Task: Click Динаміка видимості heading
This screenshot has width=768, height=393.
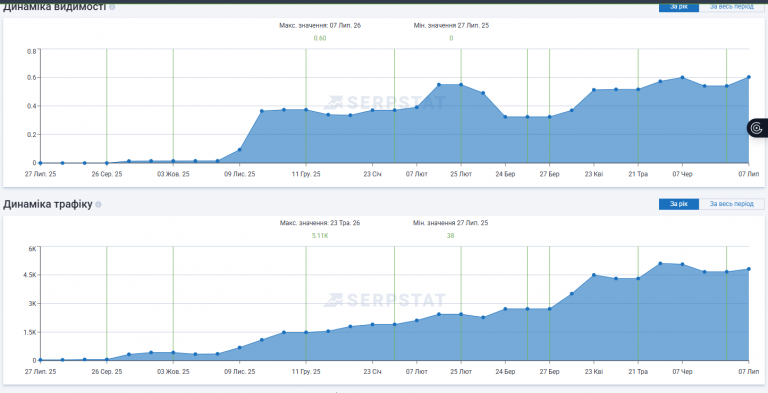Action: click(x=54, y=7)
